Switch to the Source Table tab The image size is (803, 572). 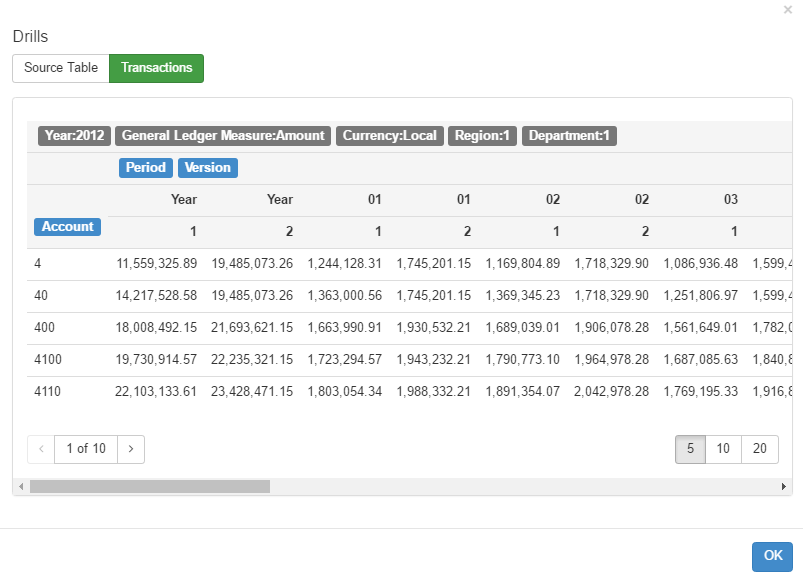click(61, 68)
